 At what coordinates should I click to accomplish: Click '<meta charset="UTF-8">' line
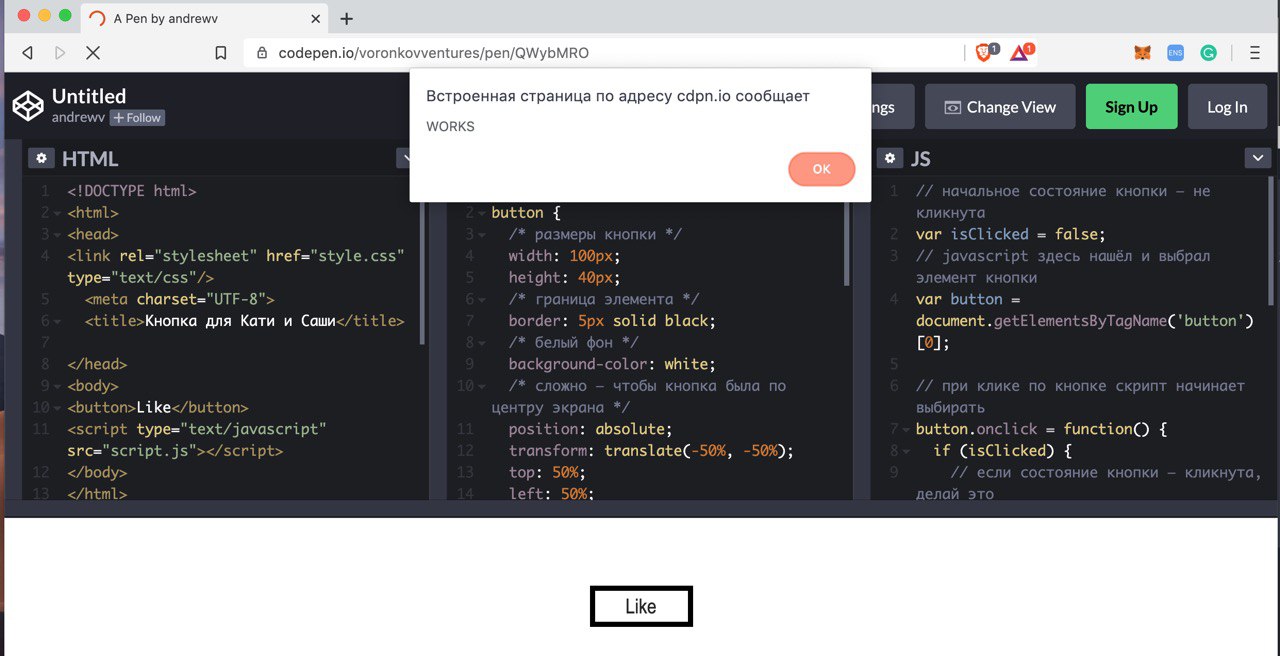tap(179, 299)
